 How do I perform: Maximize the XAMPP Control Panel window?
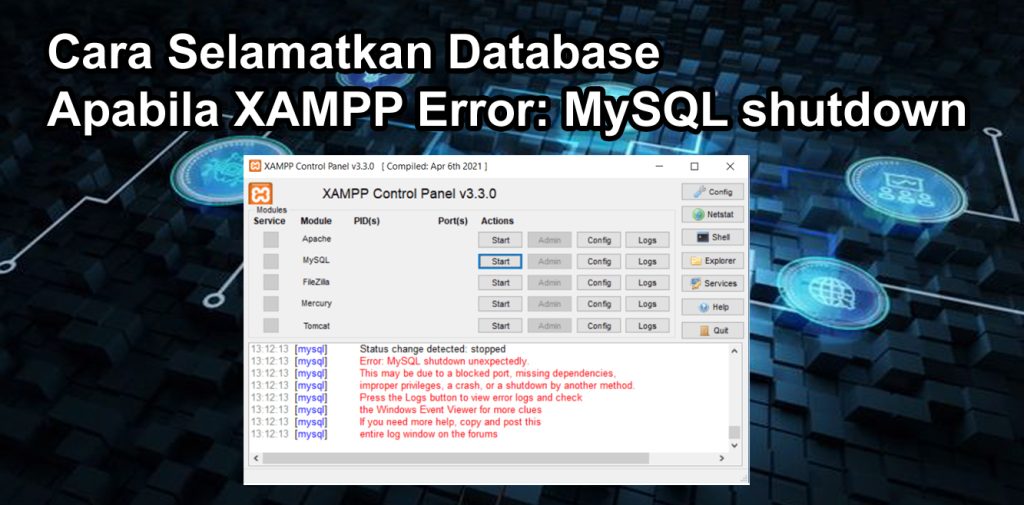694,166
